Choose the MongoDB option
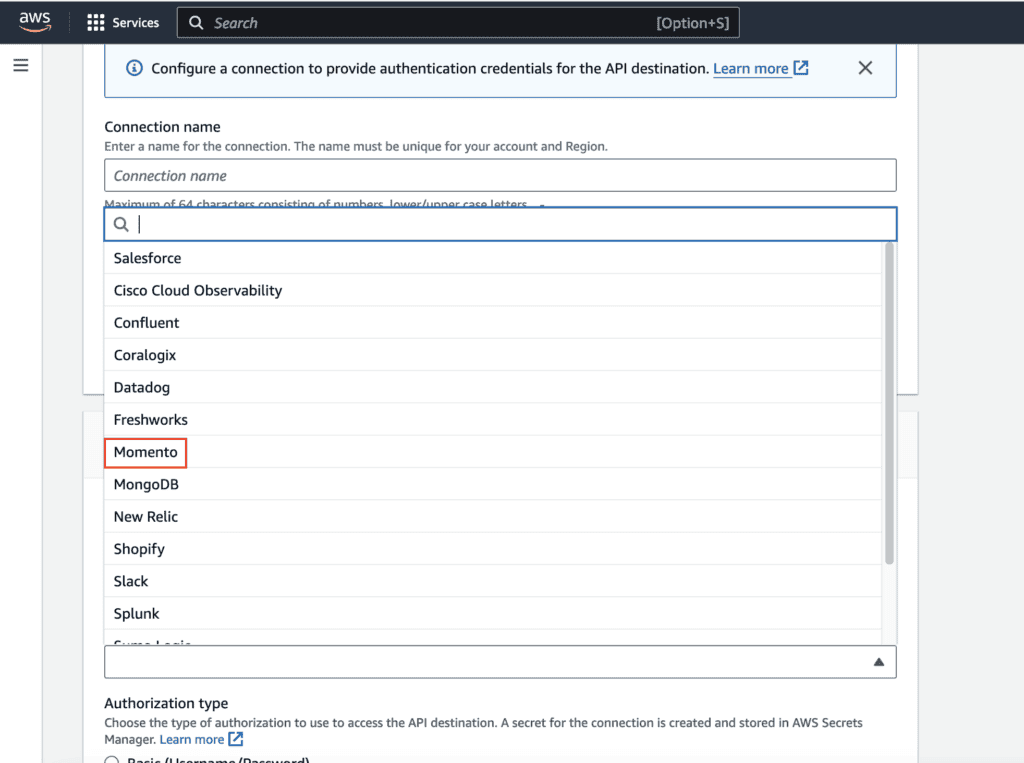The image size is (1024, 763). [492, 484]
